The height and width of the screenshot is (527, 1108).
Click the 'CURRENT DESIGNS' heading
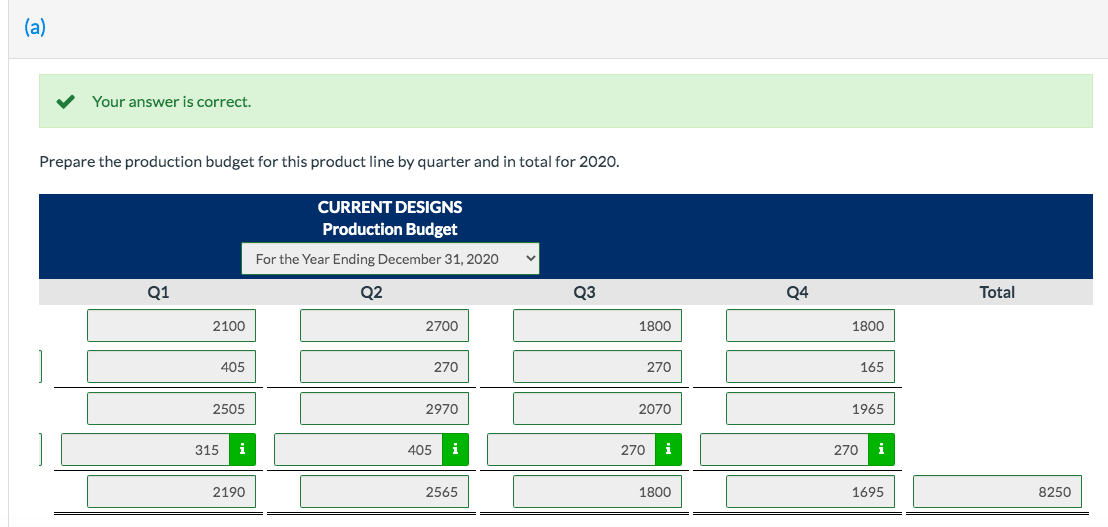pyautogui.click(x=390, y=208)
